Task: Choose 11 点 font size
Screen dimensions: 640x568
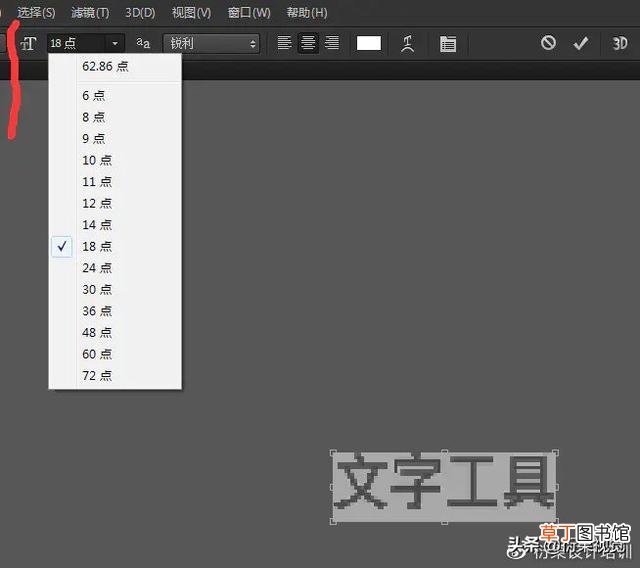Action: tap(115, 182)
